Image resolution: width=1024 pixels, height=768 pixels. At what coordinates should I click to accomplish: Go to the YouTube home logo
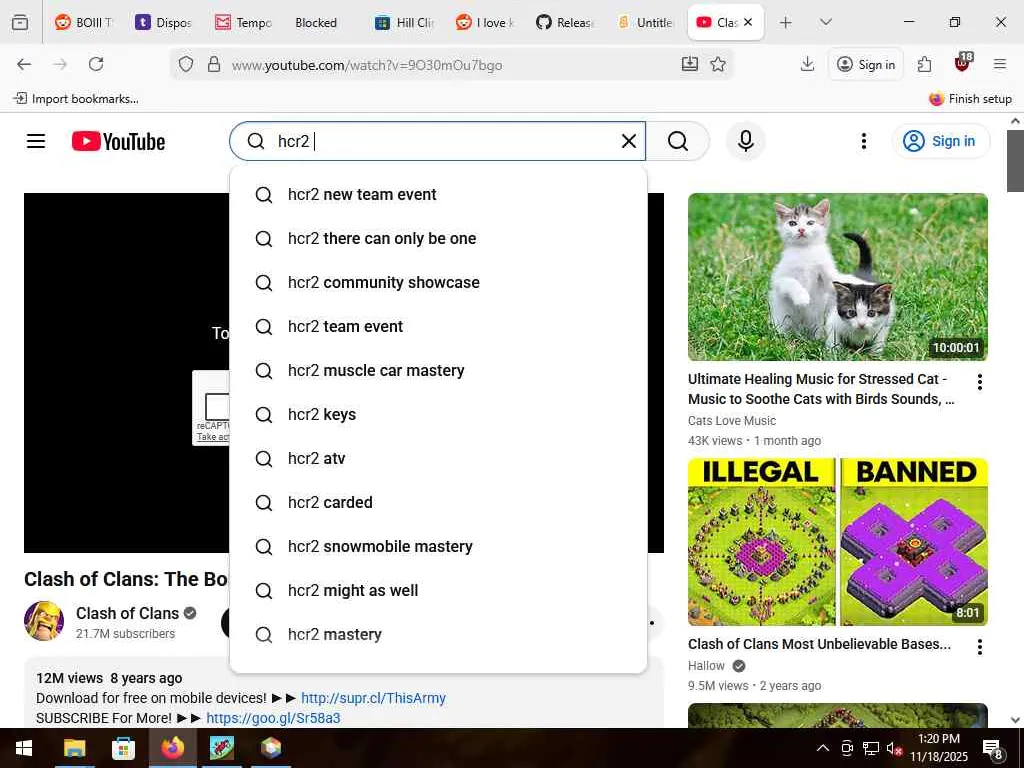click(118, 141)
